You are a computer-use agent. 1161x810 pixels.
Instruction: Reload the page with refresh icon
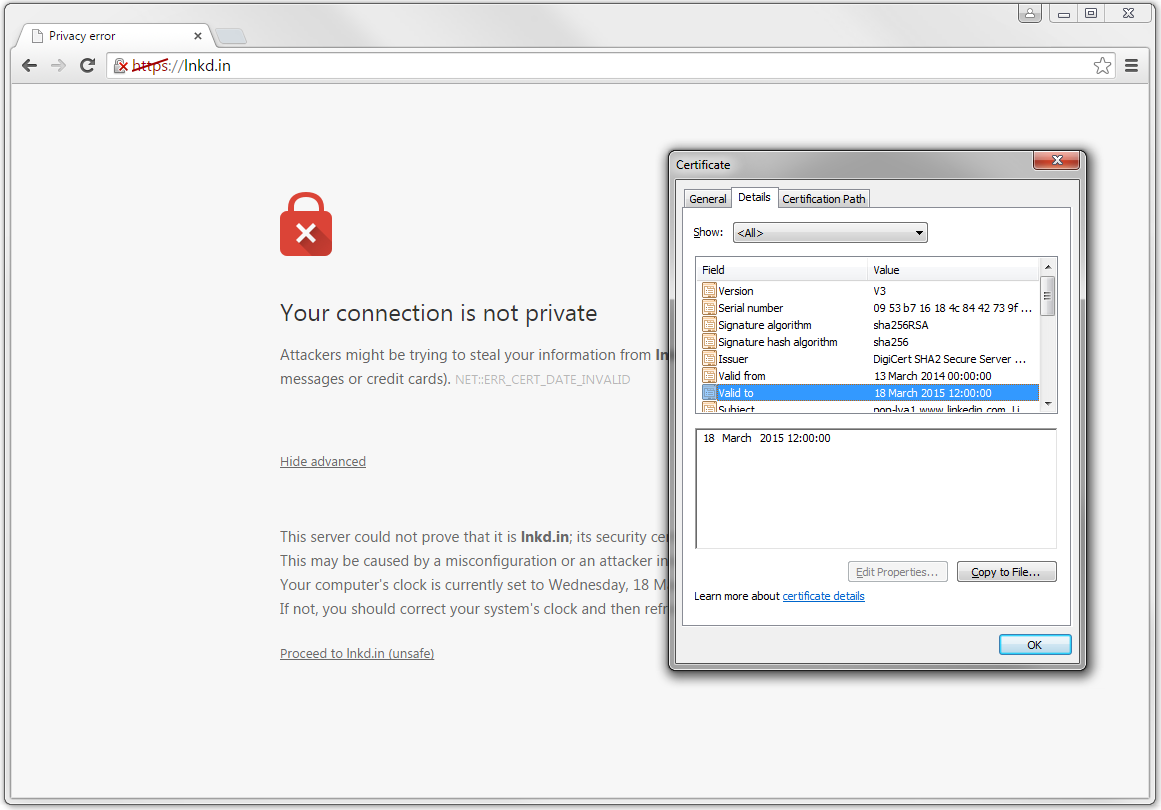[x=87, y=66]
